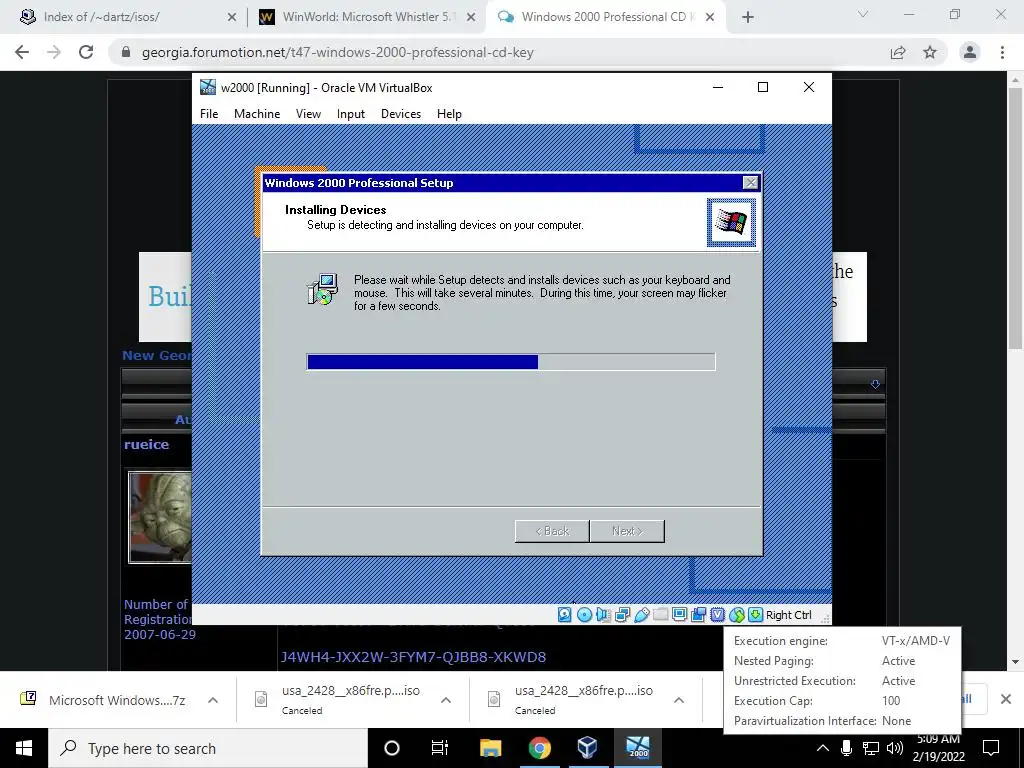Open the VirtualBox Devices menu

400,114
